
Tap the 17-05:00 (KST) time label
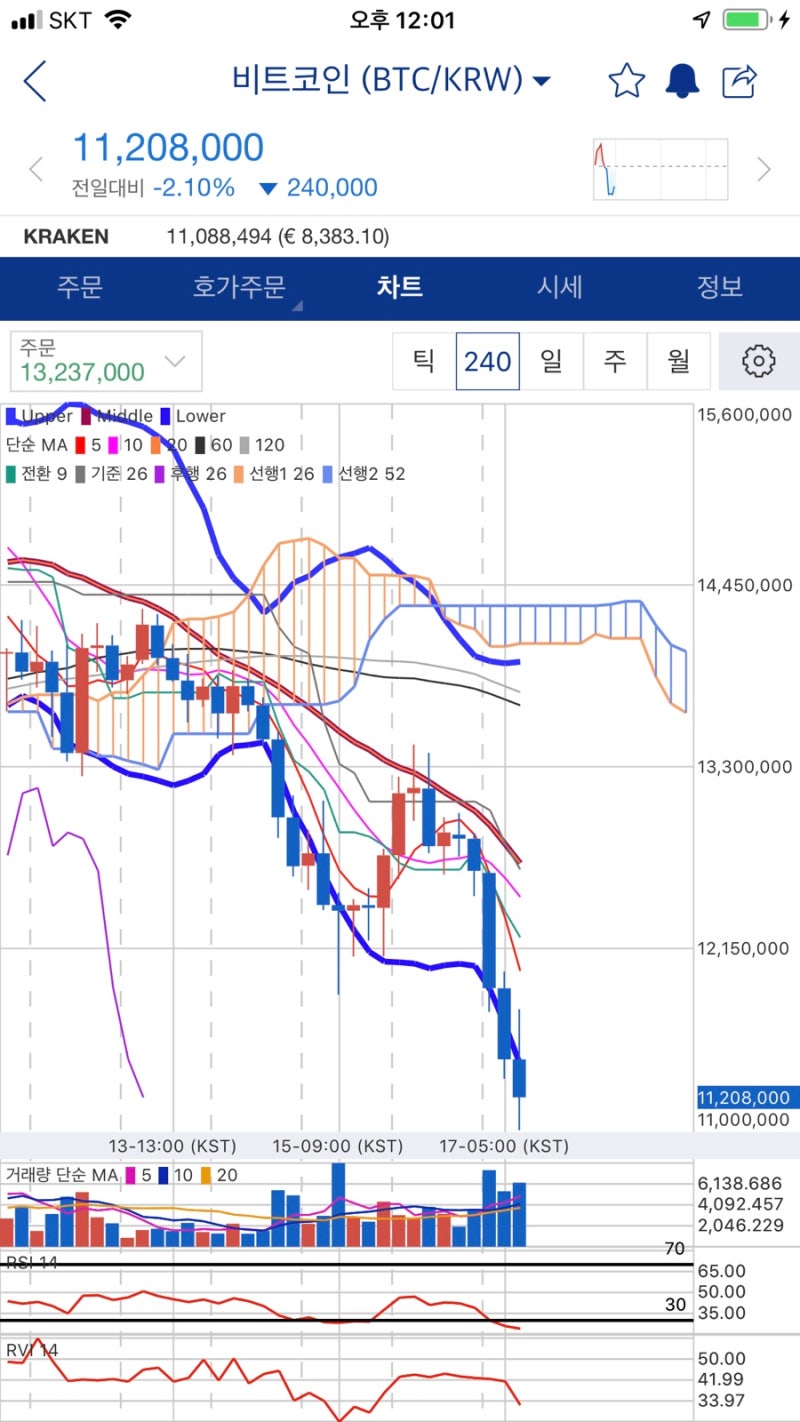tap(503, 1146)
